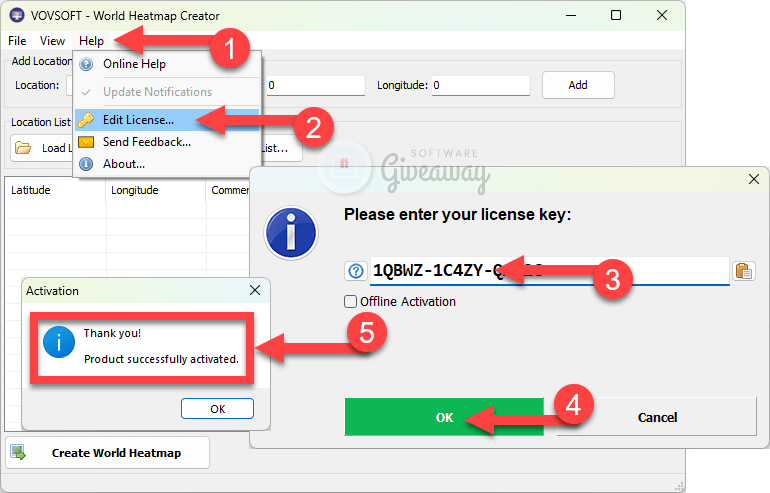Click OK in Activation dialog
This screenshot has height=493, width=770.
[x=217, y=408]
